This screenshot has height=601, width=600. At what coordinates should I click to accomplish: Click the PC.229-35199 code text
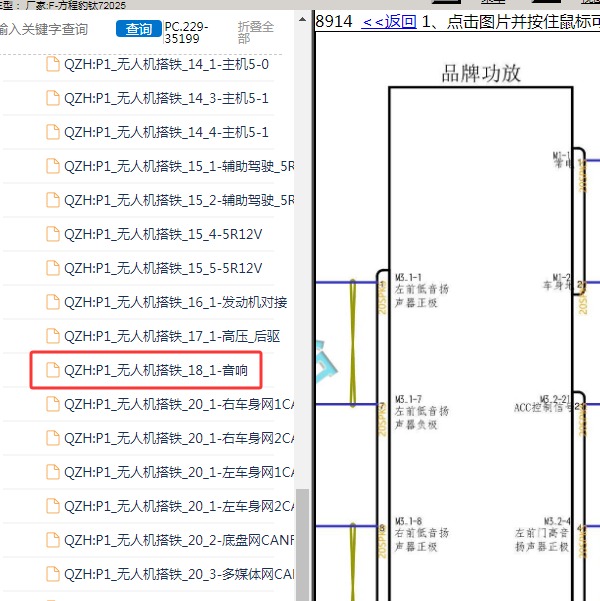pos(186,33)
